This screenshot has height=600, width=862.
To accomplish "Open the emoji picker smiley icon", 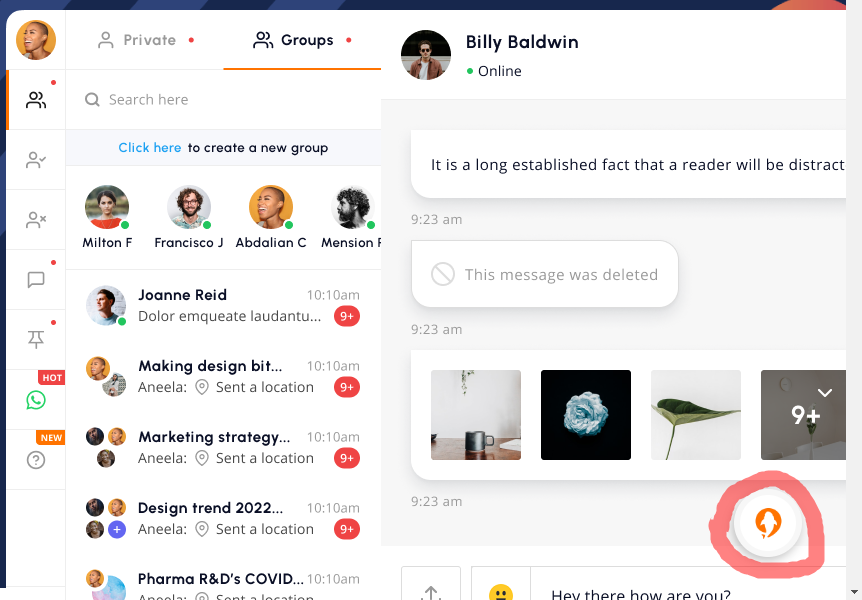I will (501, 591).
